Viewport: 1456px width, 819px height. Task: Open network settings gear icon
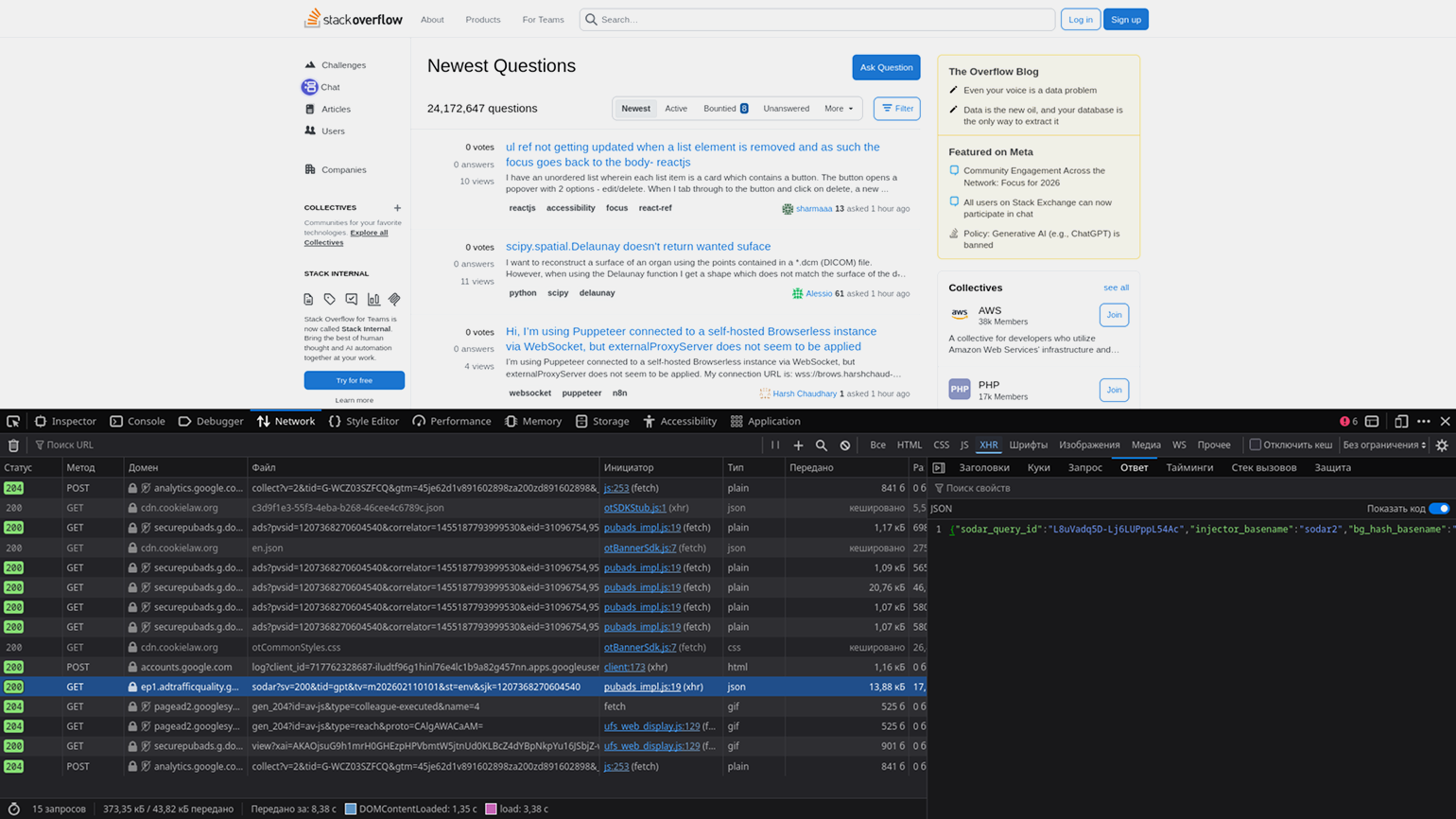pos(1442,445)
